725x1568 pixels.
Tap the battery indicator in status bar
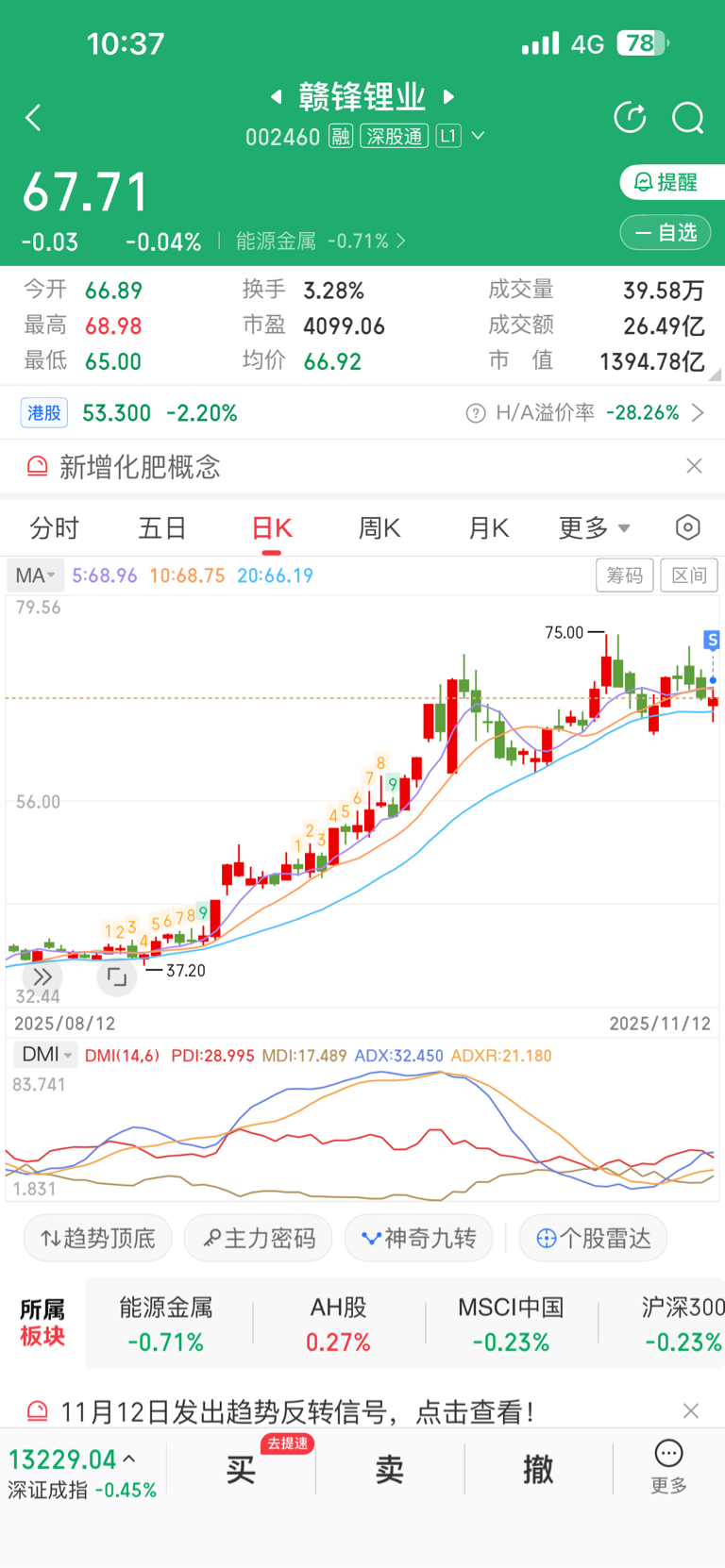click(642, 43)
